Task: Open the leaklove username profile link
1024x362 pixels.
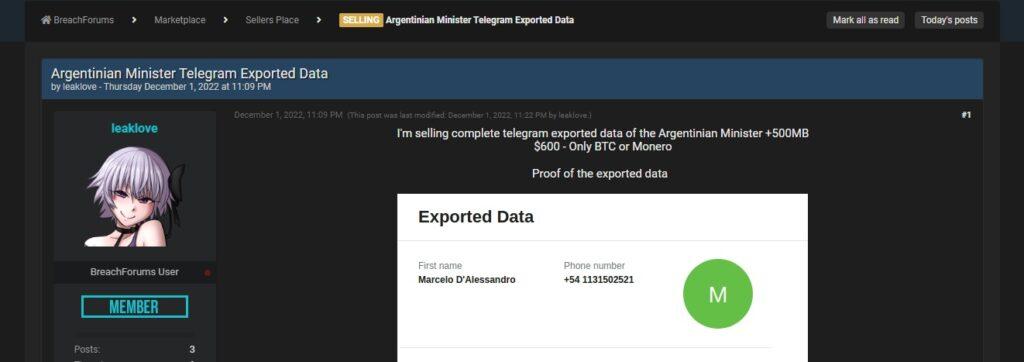Action: coord(135,129)
